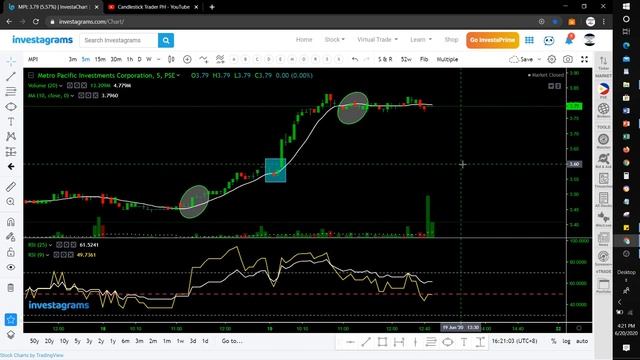Viewport: 640px width, 360px height.
Task: Open the user profile avatar
Action: coord(589,40)
